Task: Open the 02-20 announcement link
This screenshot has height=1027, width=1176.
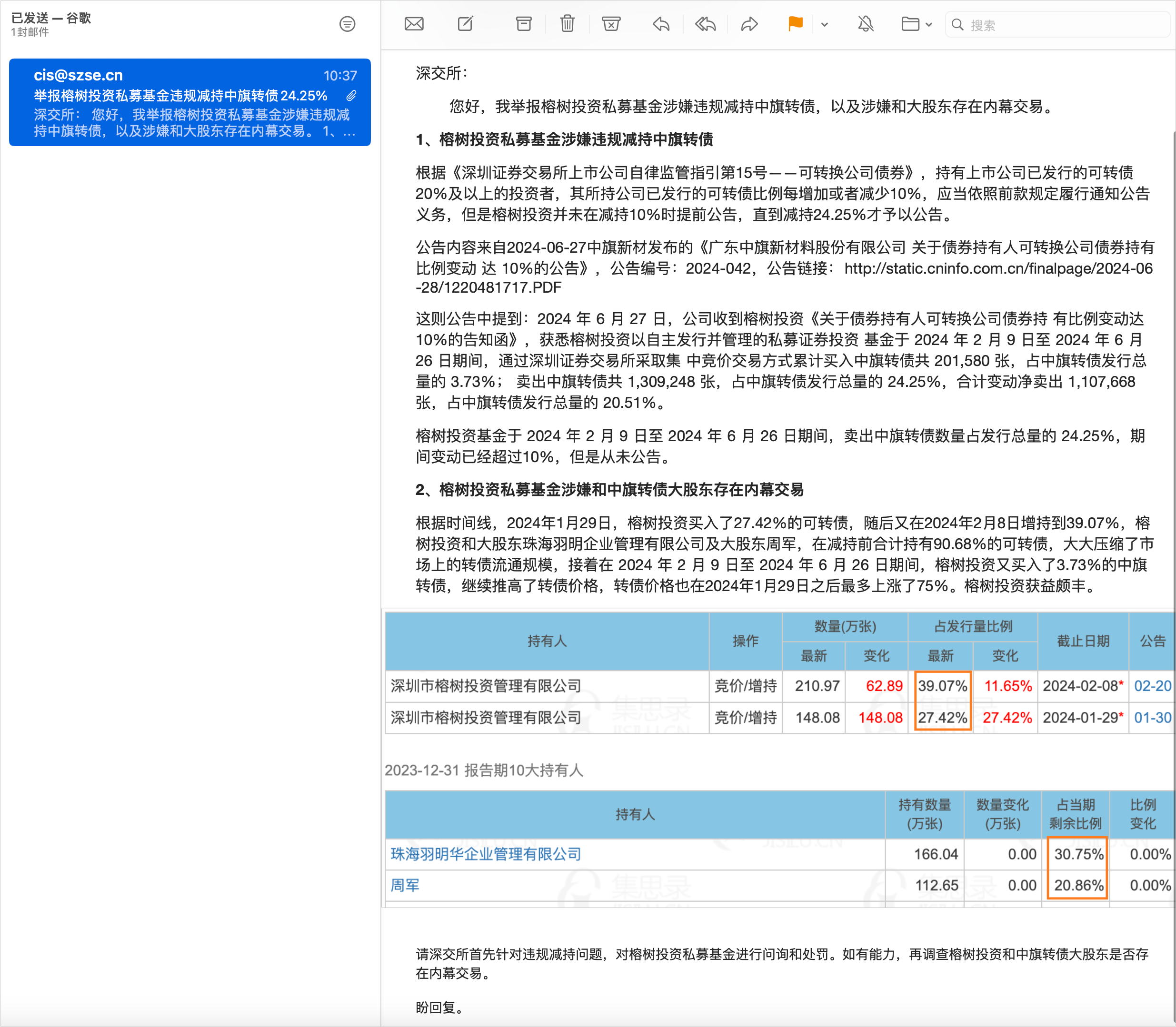Action: click(1152, 686)
